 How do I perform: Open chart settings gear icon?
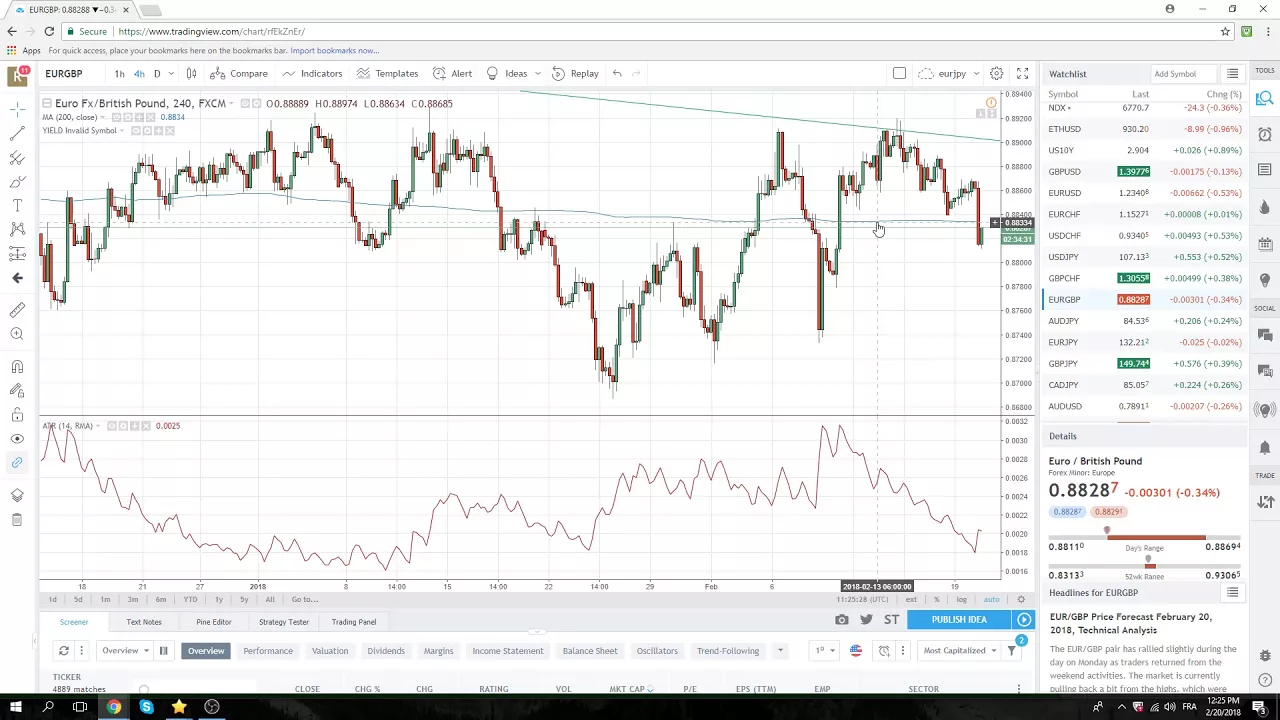coord(996,73)
